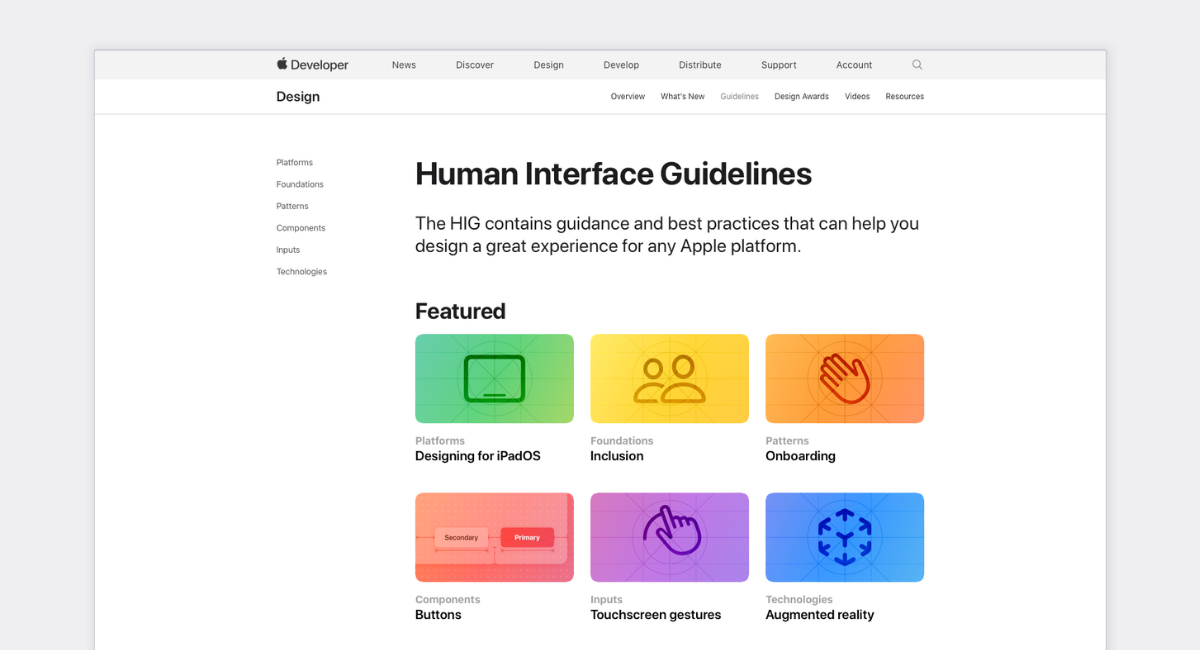Open the search magnifier icon

tap(917, 64)
